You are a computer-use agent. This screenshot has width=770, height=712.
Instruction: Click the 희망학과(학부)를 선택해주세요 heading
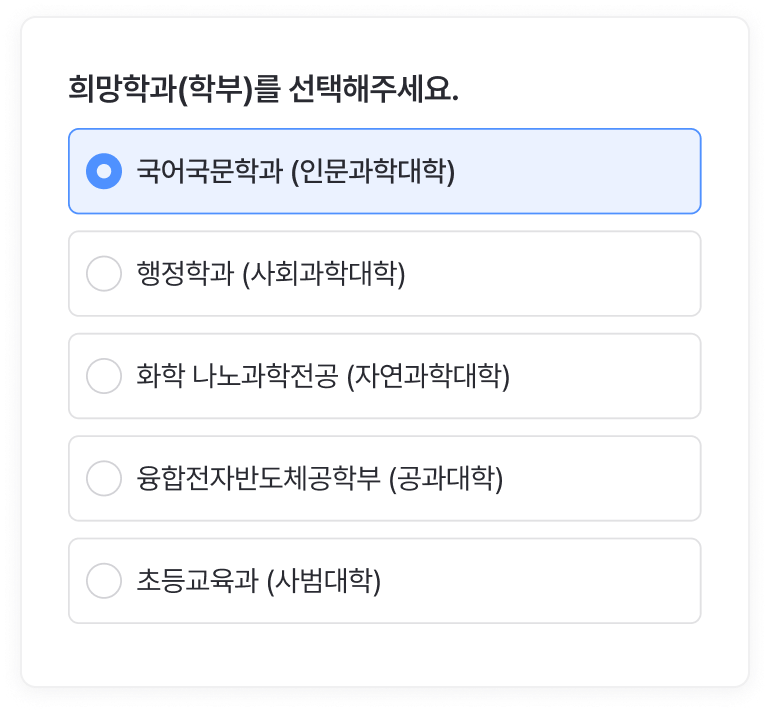pyautogui.click(x=263, y=90)
